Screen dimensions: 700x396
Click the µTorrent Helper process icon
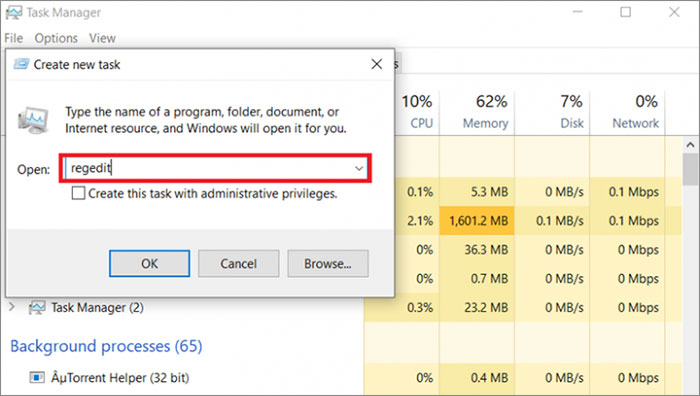coord(37,378)
